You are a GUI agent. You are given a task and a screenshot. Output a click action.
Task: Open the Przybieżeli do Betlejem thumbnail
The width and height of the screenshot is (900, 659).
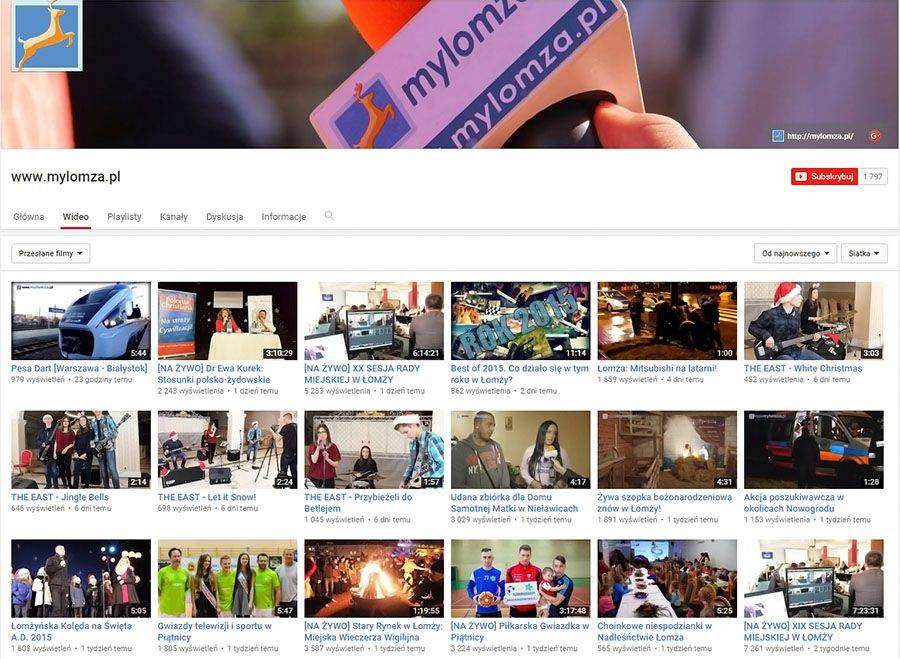[x=374, y=449]
